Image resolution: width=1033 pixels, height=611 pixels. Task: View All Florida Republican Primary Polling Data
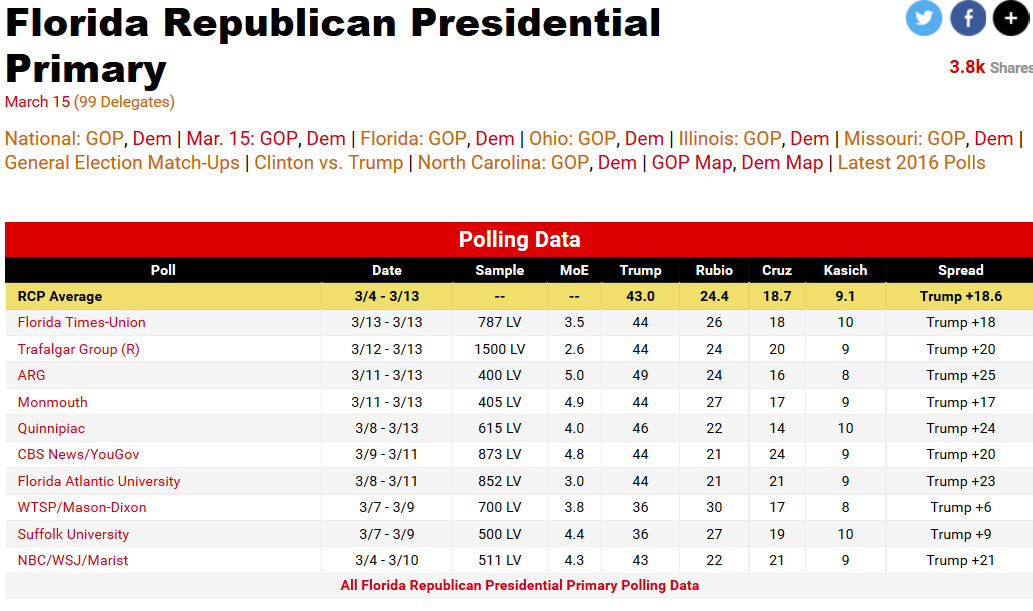click(519, 585)
